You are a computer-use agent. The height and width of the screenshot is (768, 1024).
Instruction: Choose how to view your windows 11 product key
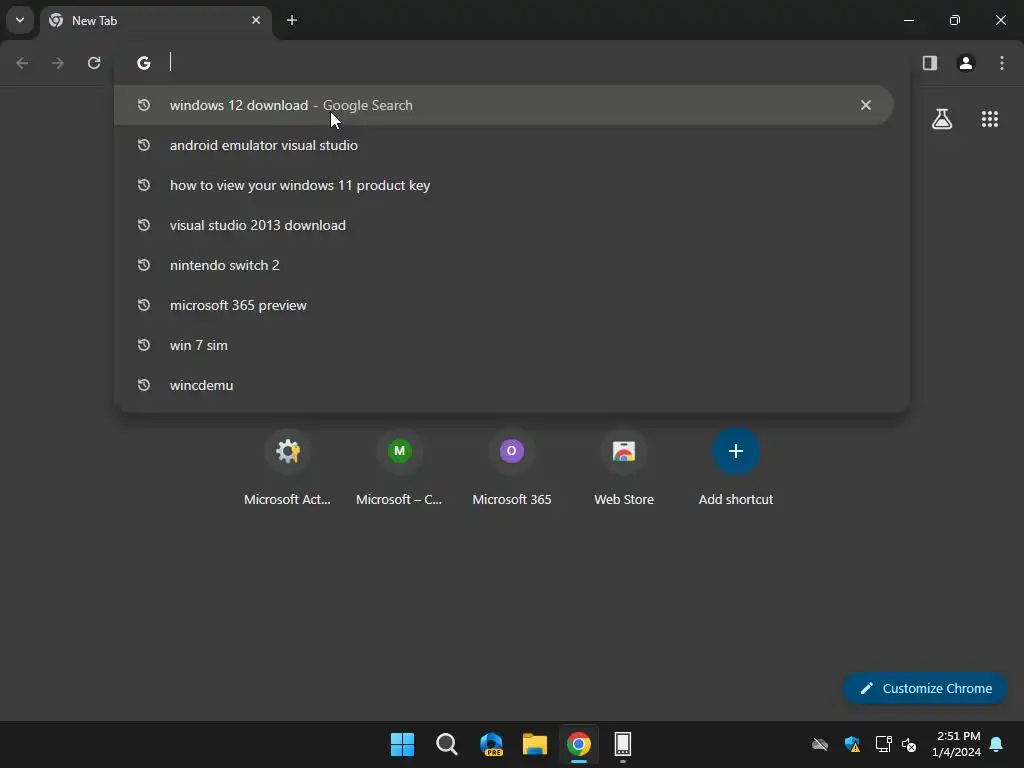(504, 185)
